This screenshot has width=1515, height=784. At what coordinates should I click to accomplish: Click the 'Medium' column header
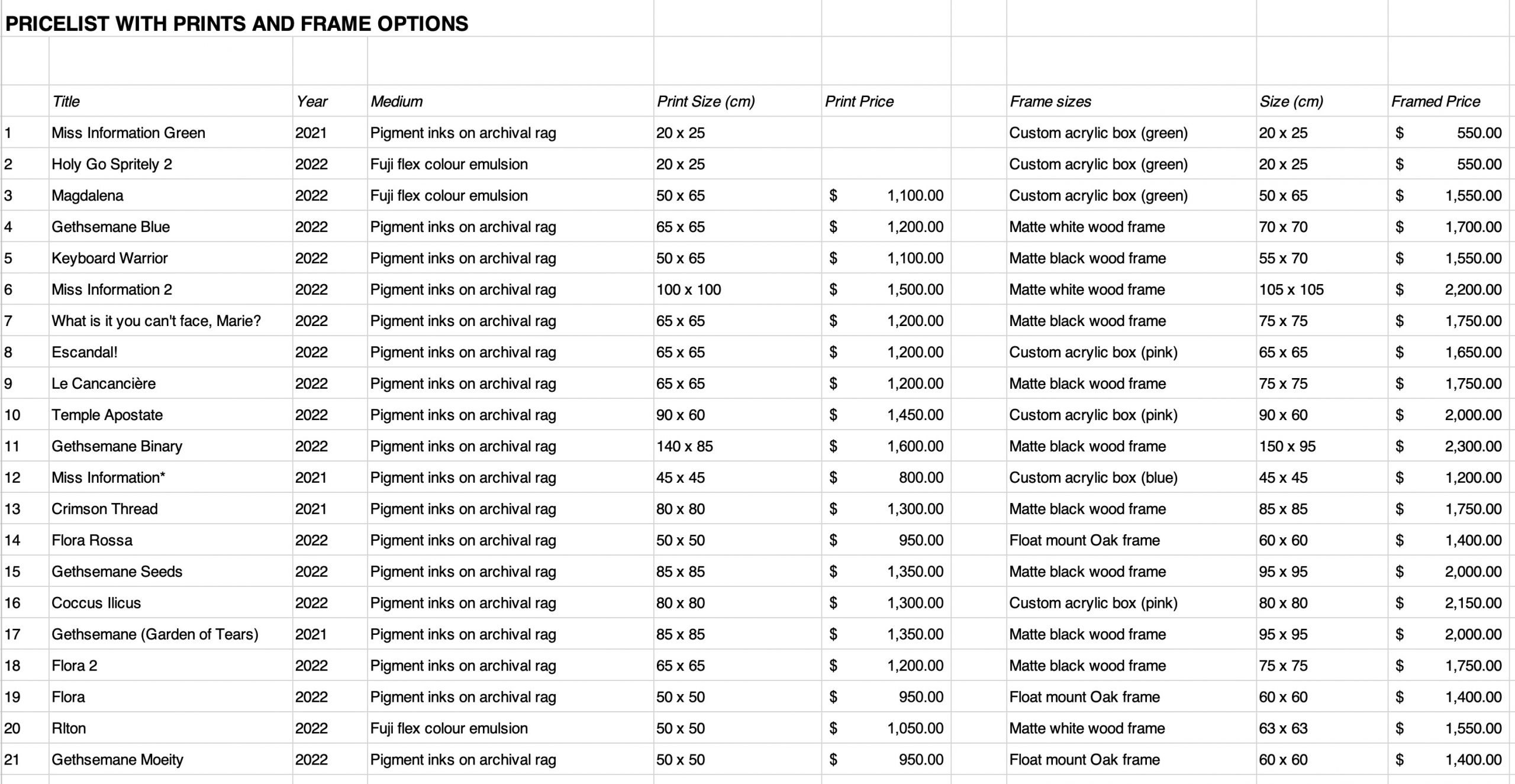[510, 101]
